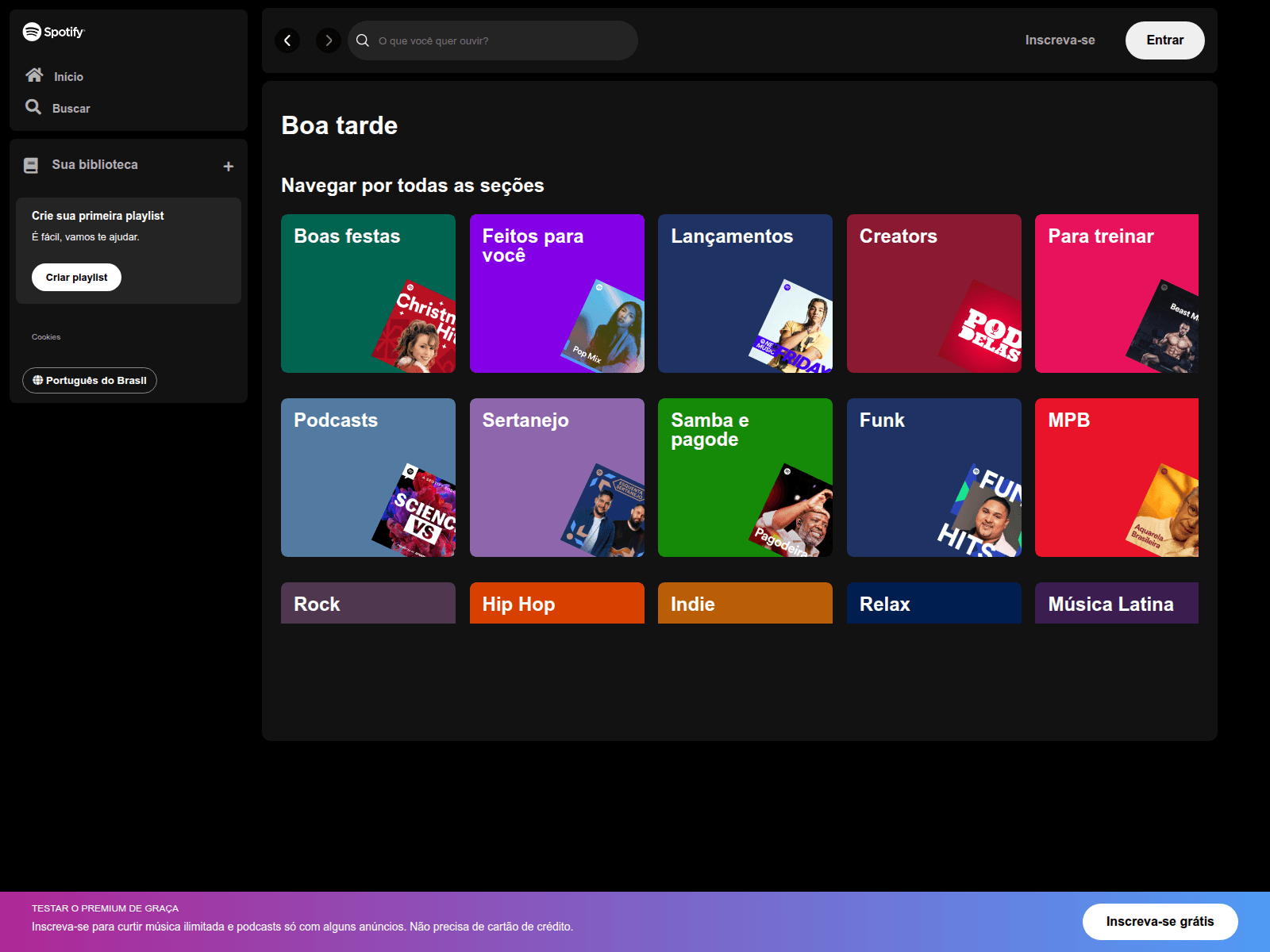
Task: Open Sua biblioteca panel
Action: tap(94, 164)
